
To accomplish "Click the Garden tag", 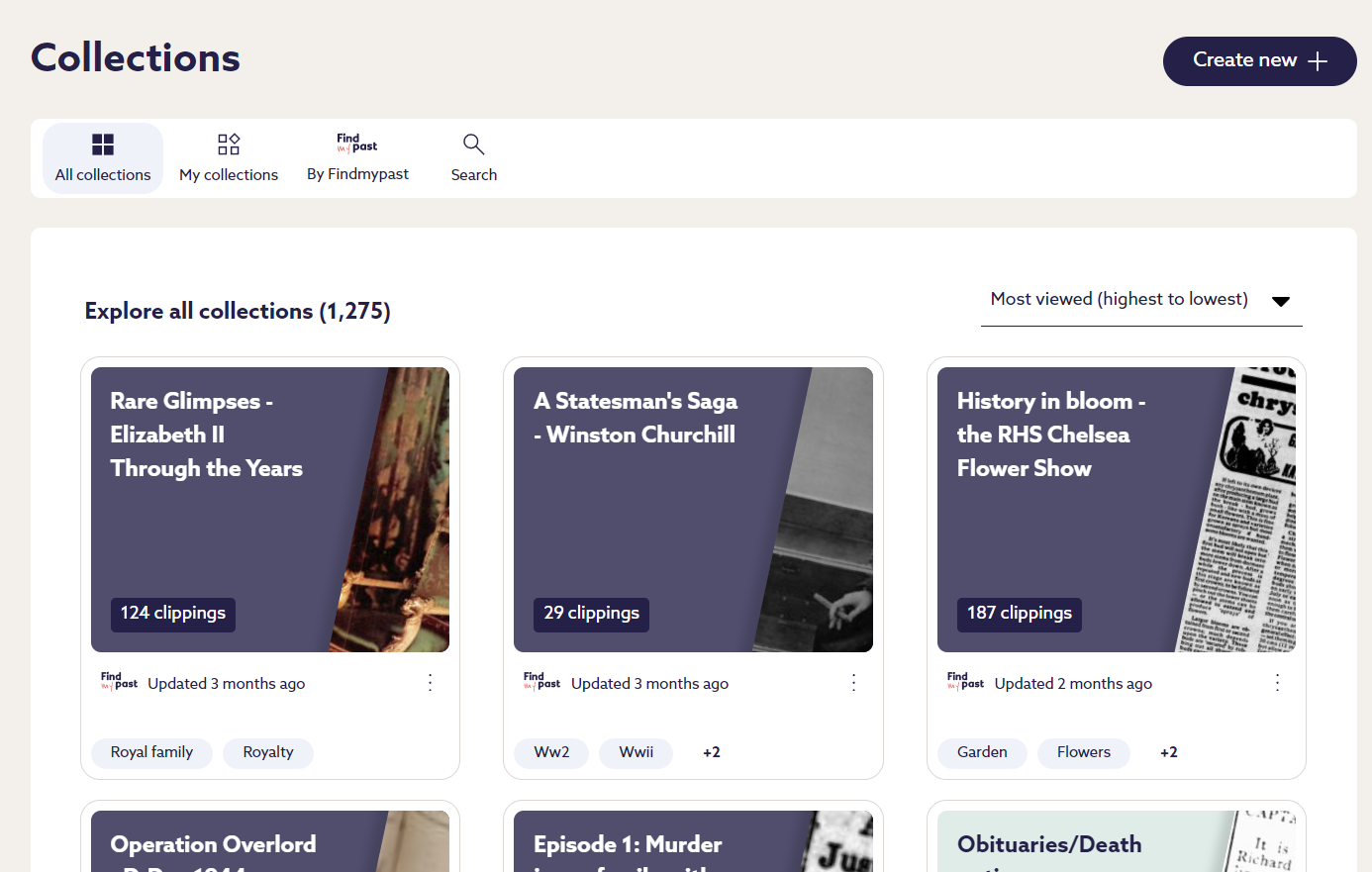I will pos(982,752).
